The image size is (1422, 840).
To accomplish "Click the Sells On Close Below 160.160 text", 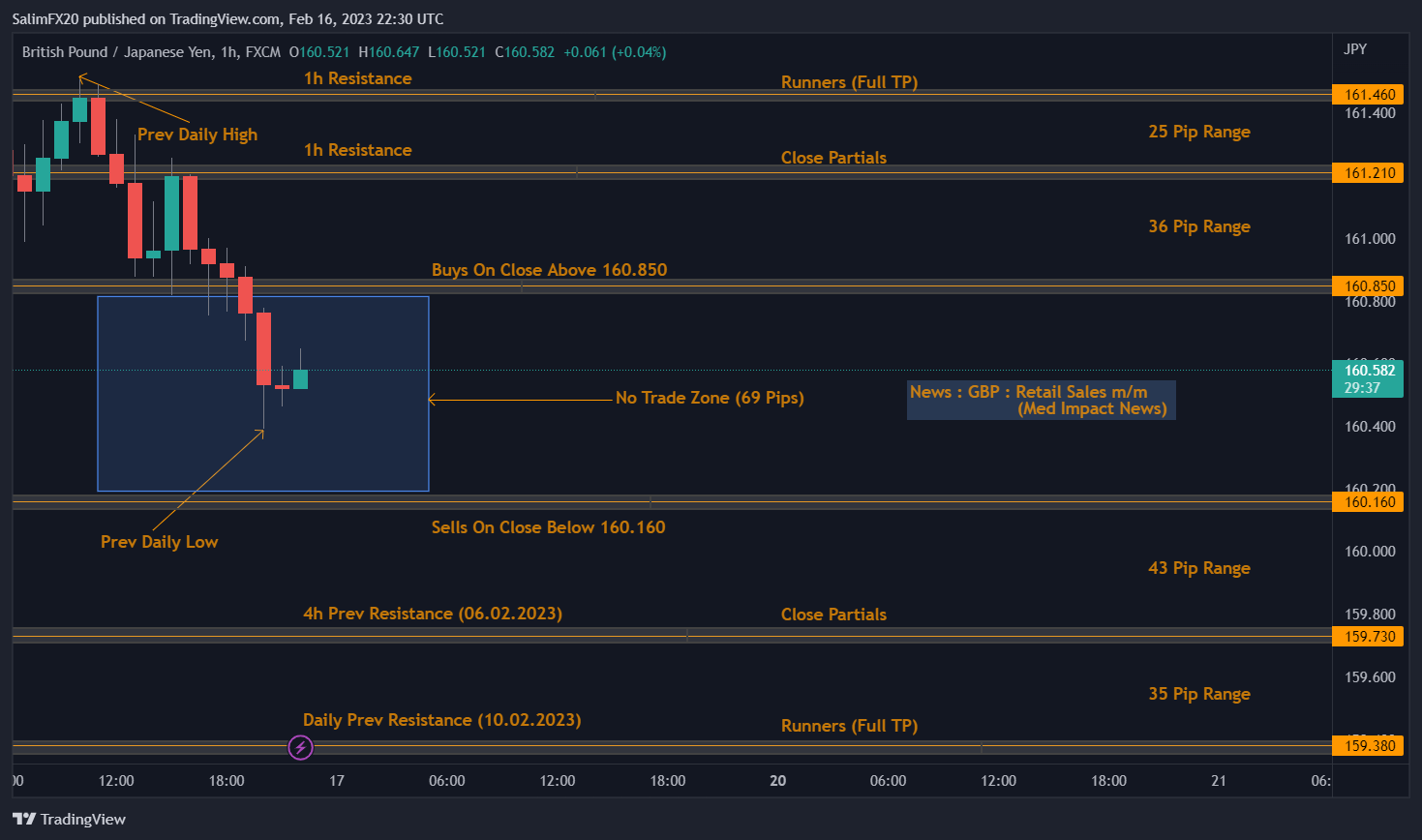I will (x=548, y=527).
